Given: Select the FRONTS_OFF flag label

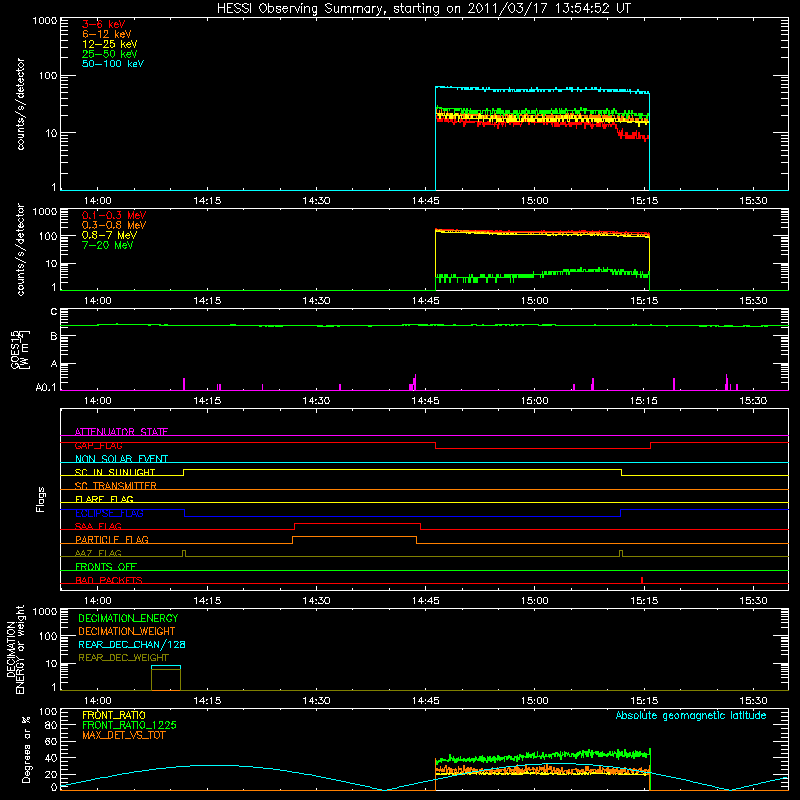Looking at the screenshot, I should 106,566.
